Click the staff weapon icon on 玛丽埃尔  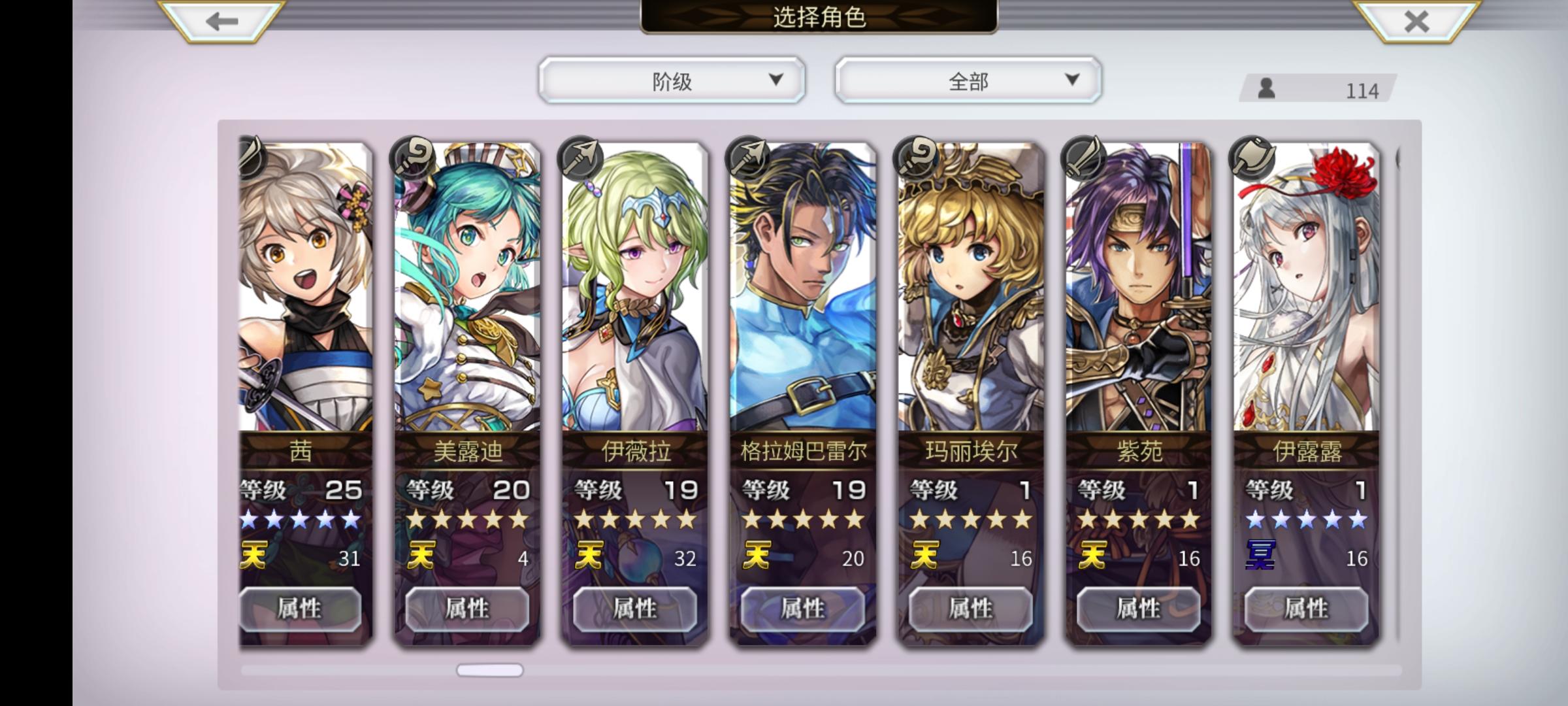tap(916, 158)
